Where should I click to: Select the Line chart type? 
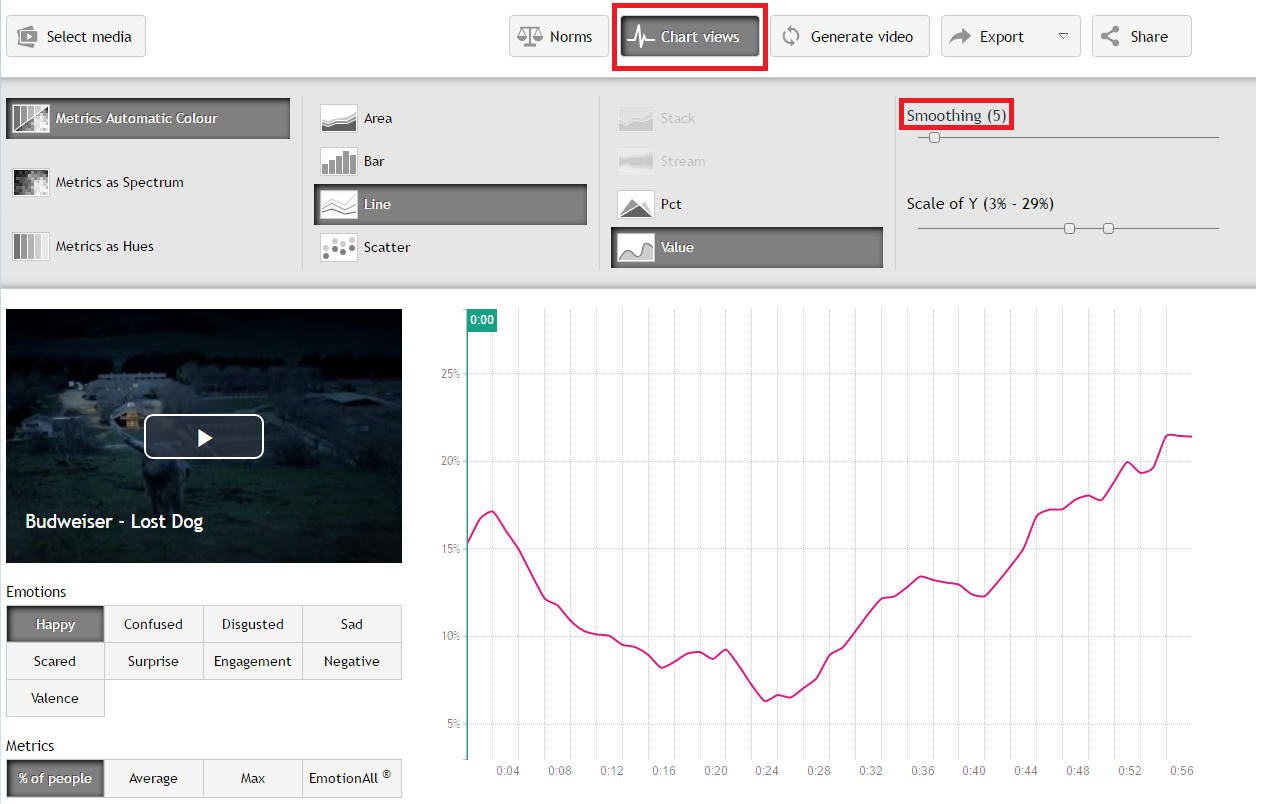[450, 204]
